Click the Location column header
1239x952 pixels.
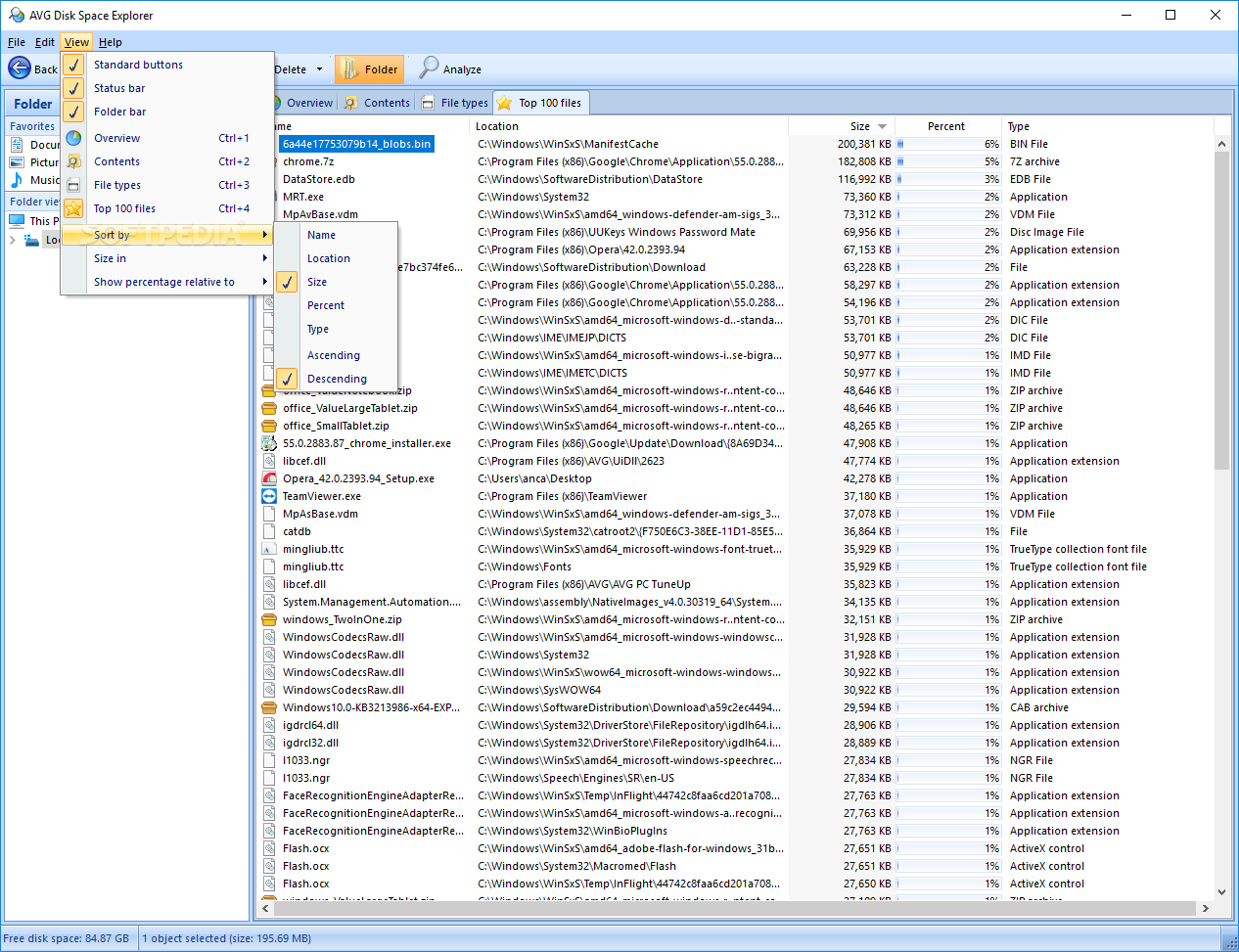coord(630,126)
